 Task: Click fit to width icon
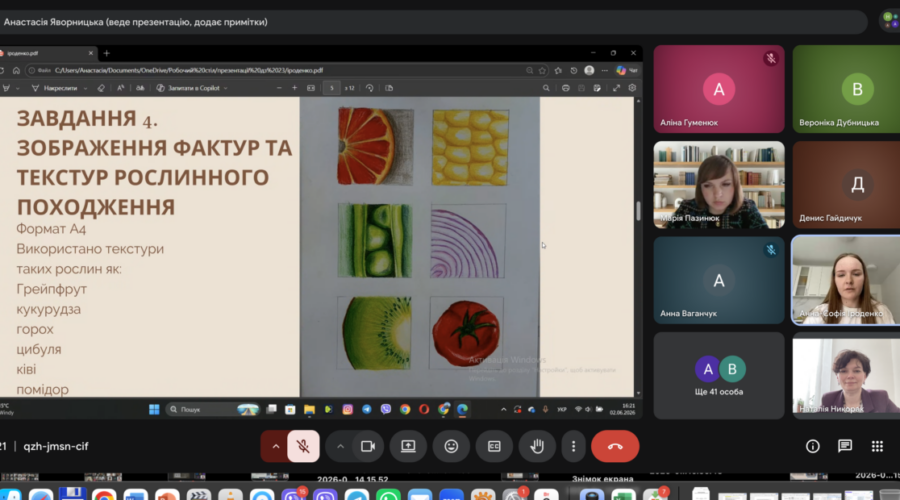(x=311, y=88)
